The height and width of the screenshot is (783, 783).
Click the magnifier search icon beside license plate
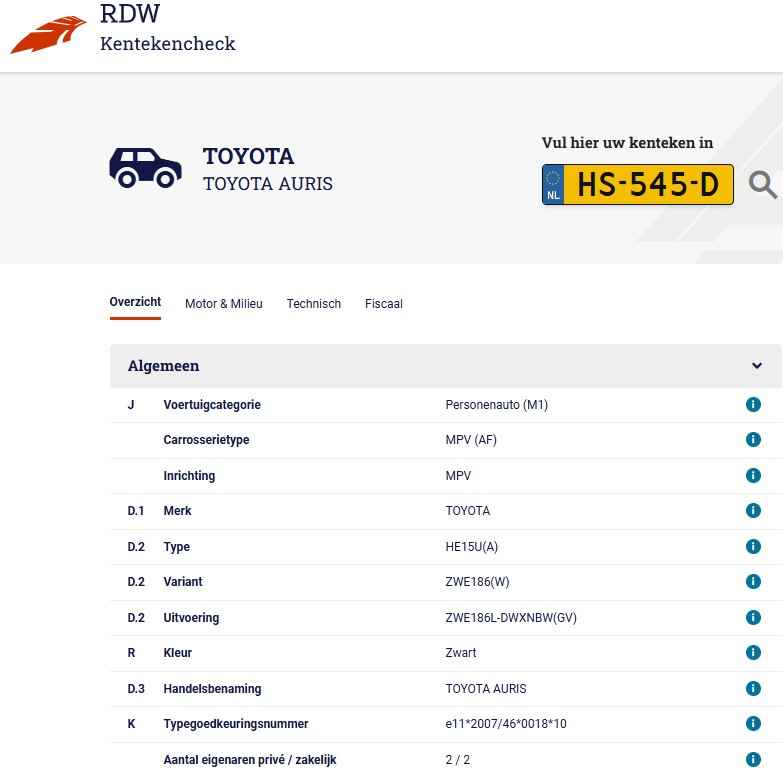coord(763,185)
